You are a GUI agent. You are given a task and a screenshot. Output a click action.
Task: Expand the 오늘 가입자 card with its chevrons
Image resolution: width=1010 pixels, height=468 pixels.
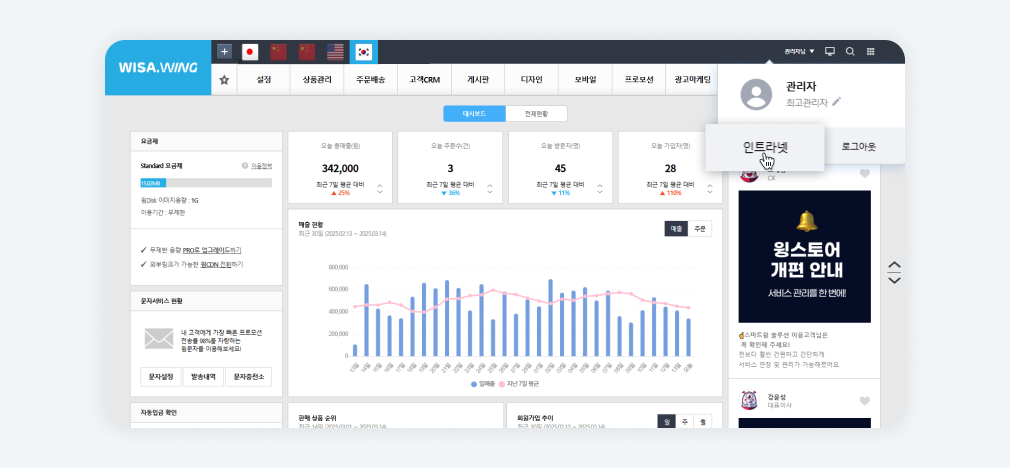[x=710, y=189]
